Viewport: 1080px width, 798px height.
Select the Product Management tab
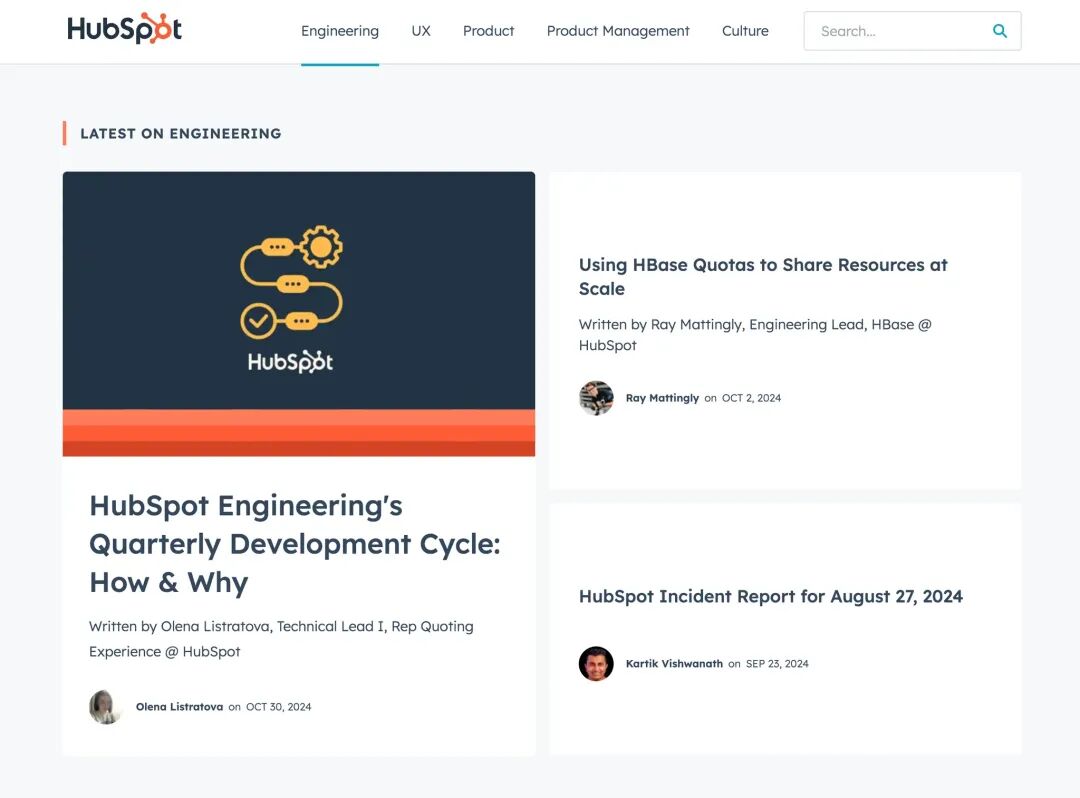[x=618, y=31]
